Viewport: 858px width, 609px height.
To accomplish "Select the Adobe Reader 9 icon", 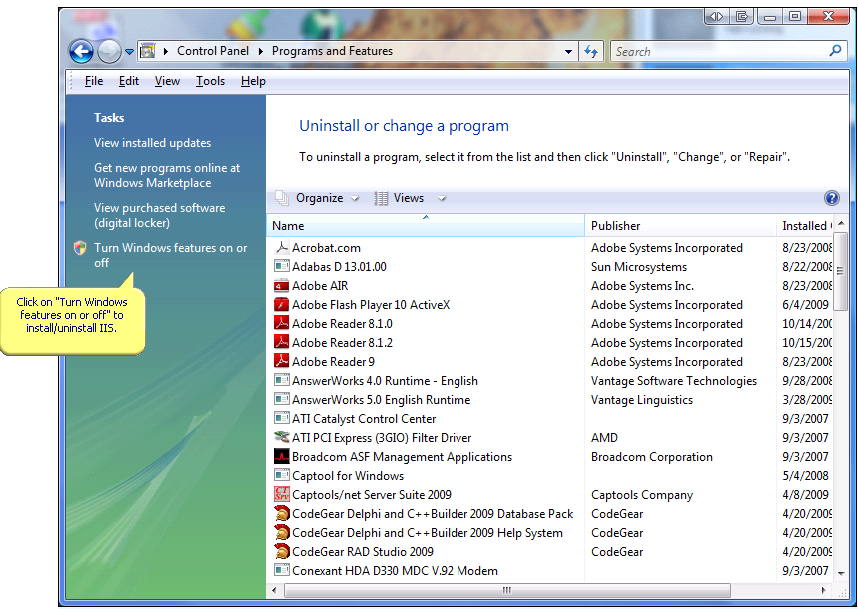I will point(283,361).
